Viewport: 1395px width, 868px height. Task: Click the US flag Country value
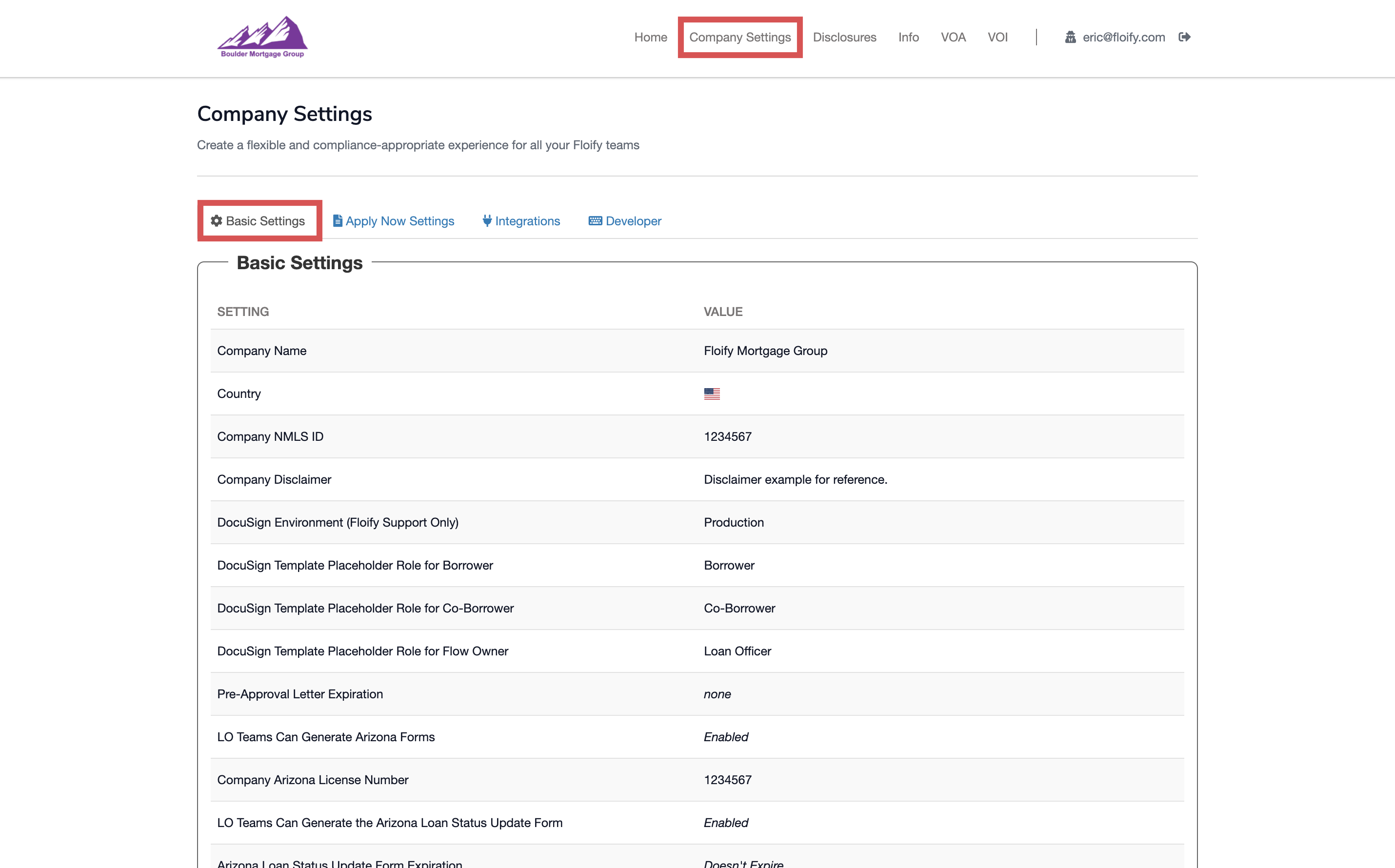point(712,394)
